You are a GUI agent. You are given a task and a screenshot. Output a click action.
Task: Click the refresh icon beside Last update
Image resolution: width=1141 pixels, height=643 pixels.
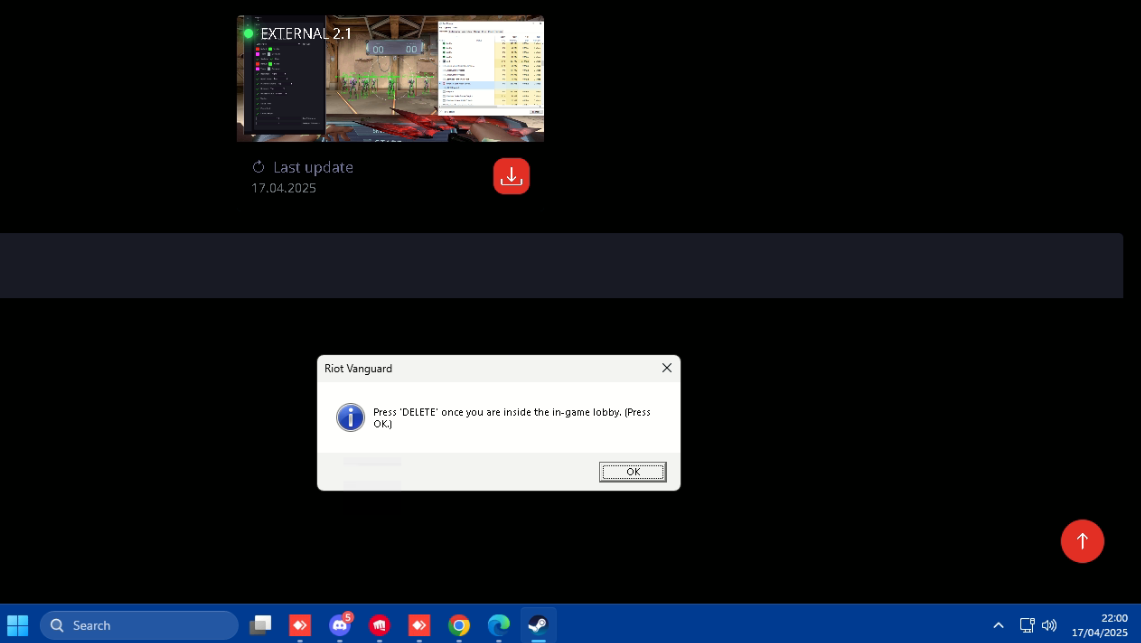click(x=258, y=167)
